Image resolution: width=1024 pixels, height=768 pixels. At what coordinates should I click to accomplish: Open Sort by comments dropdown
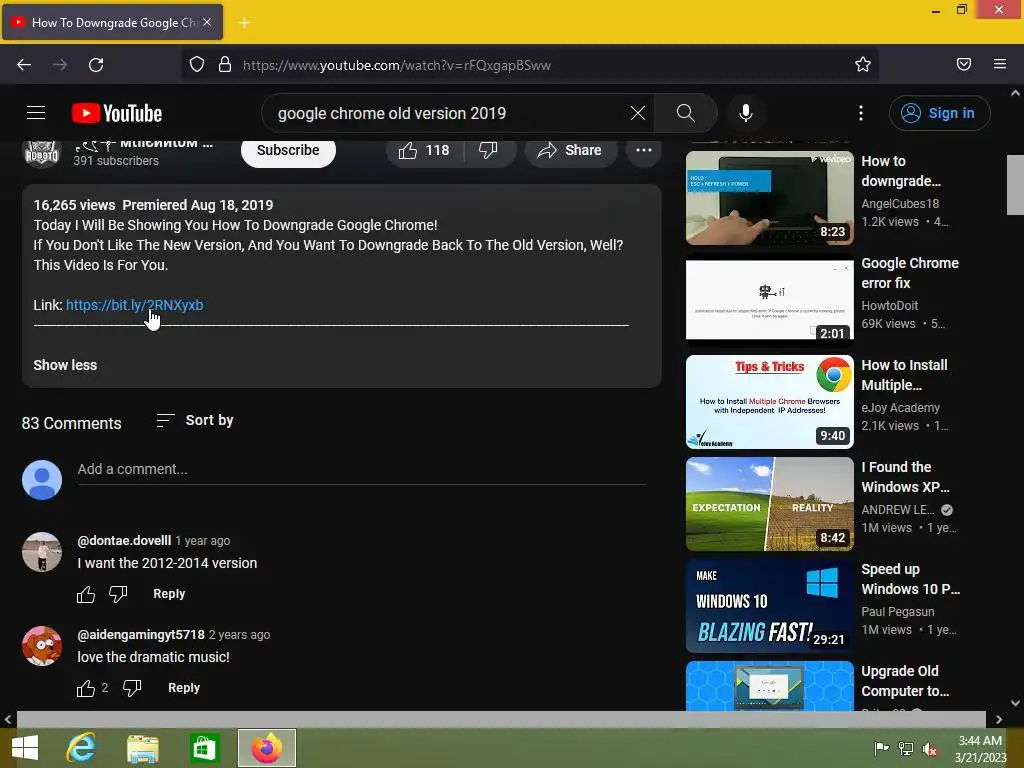(x=195, y=421)
